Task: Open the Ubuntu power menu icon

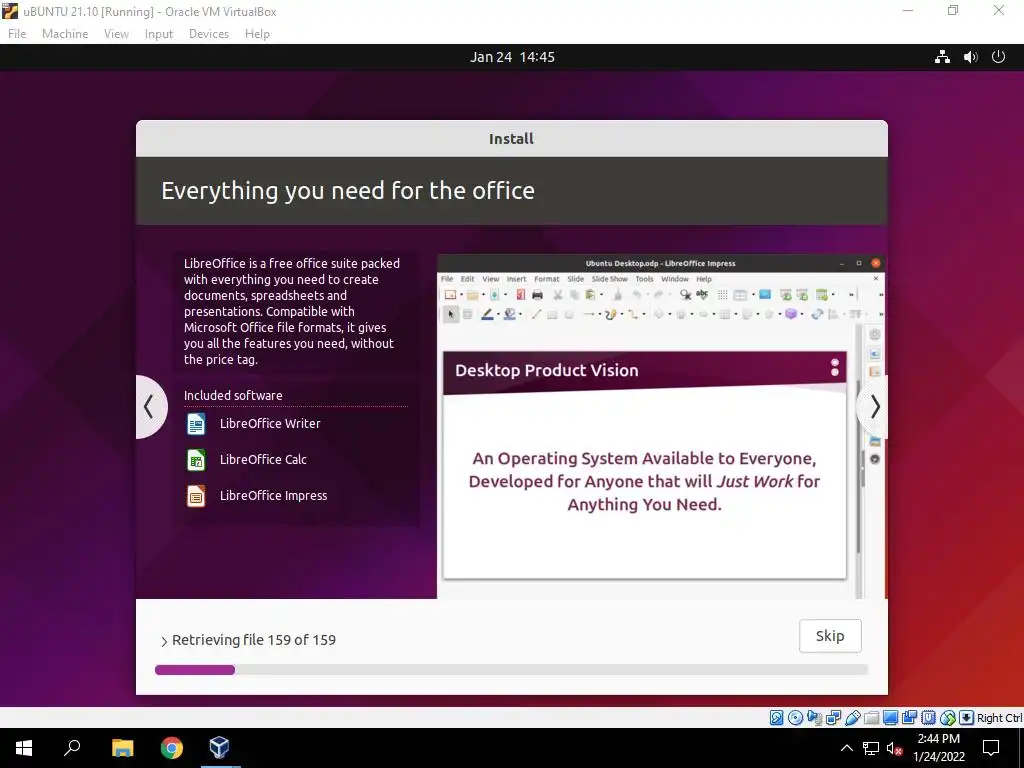Action: 998,57
